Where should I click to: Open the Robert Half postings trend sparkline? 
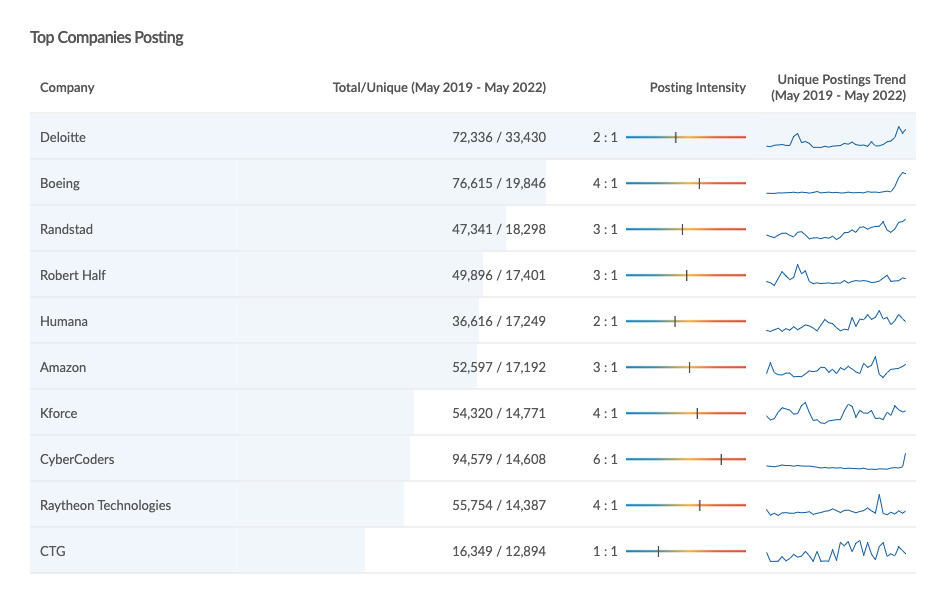(836, 275)
